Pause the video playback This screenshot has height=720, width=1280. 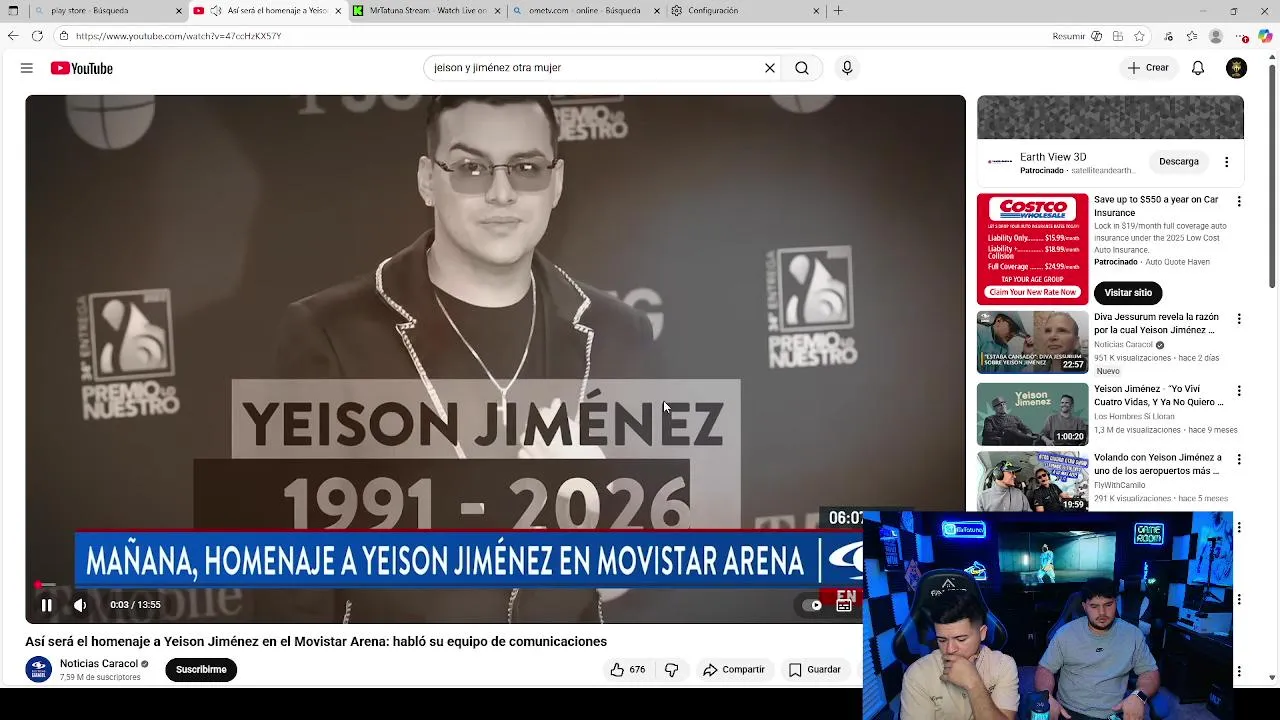[46, 605]
